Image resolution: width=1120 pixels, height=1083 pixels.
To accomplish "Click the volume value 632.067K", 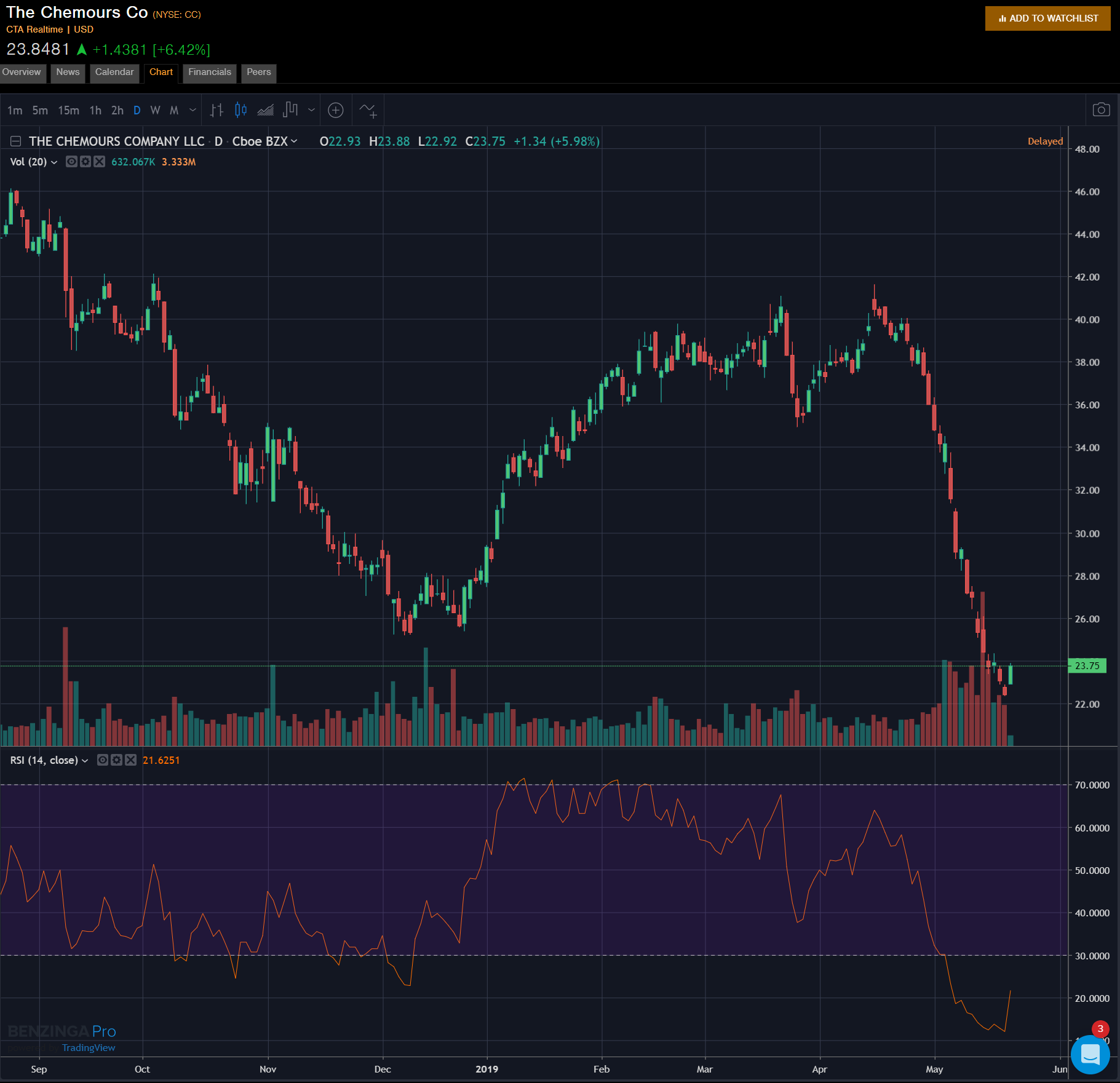I will (133, 162).
